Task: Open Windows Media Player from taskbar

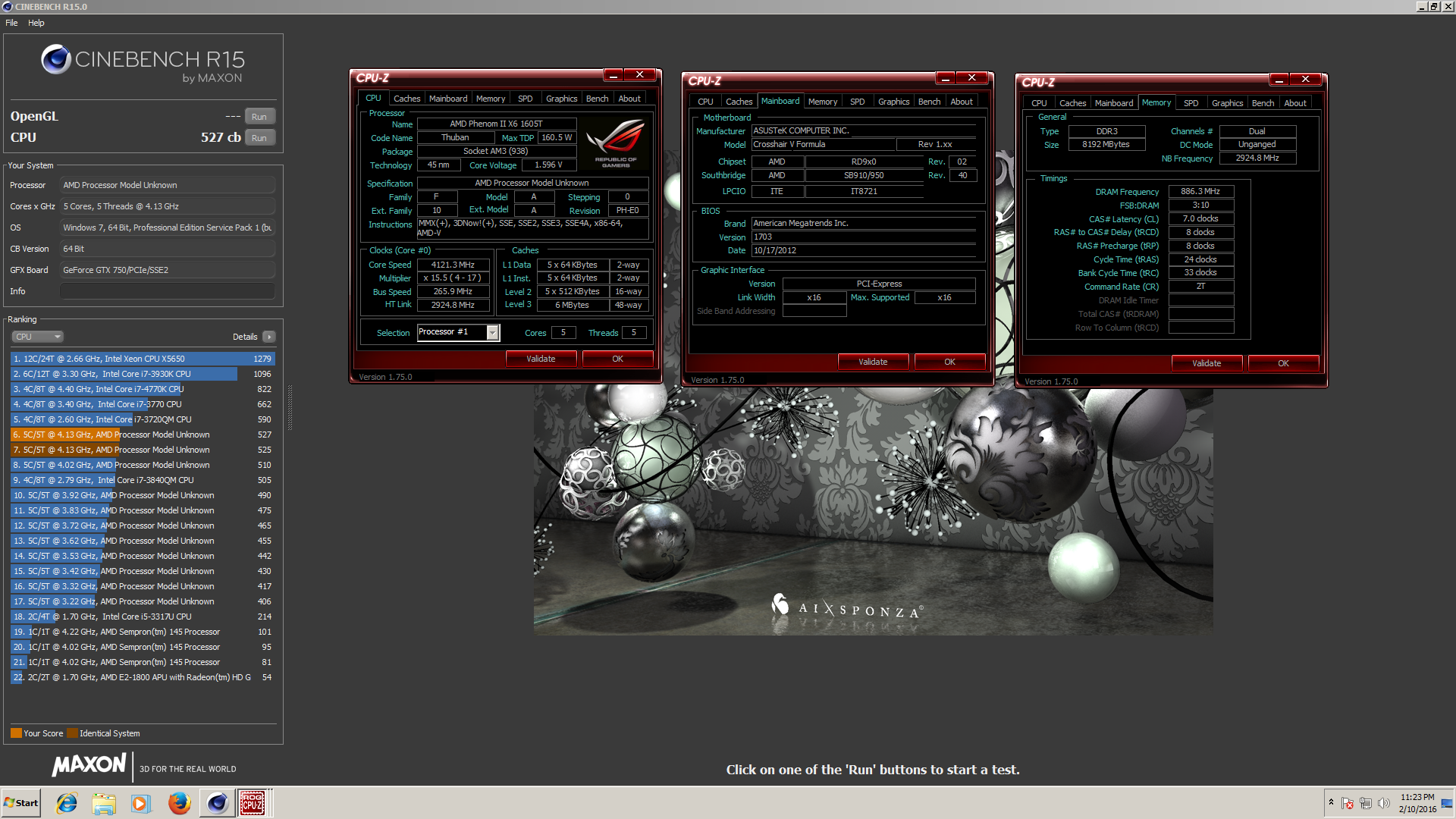Action: pos(141,803)
